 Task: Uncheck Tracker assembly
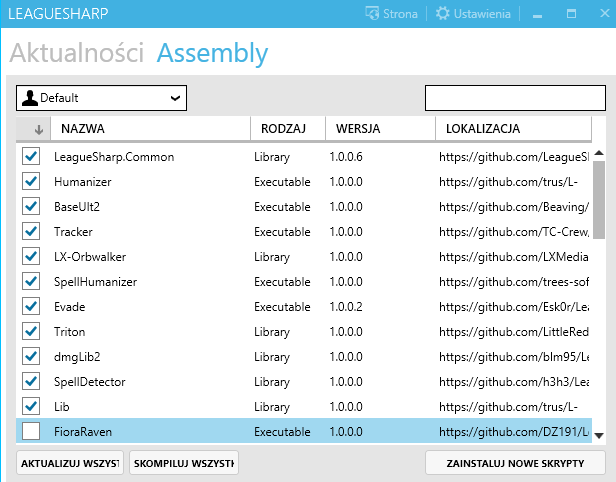tap(31, 231)
